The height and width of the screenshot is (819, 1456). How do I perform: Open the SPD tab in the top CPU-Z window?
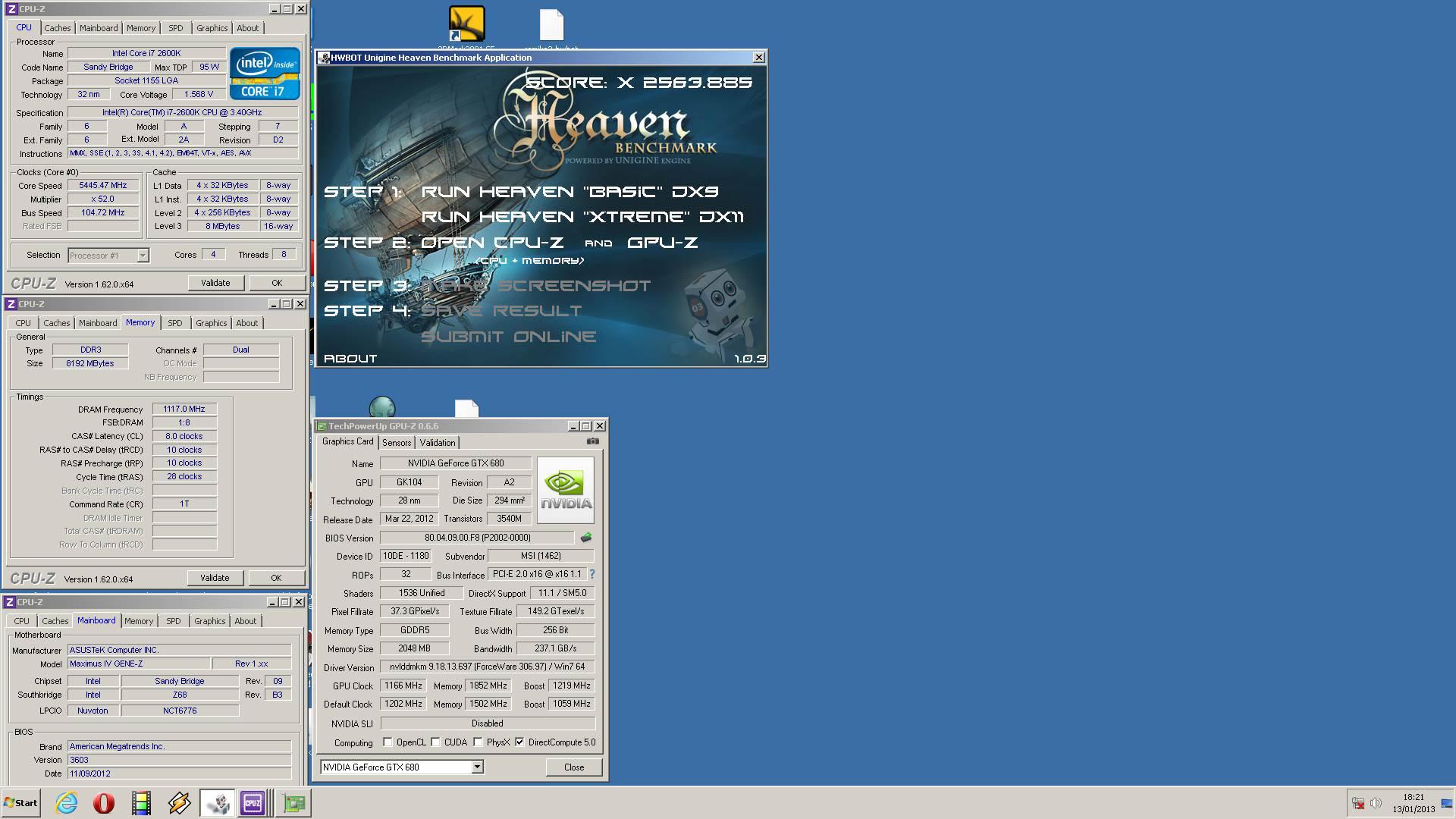click(x=176, y=28)
